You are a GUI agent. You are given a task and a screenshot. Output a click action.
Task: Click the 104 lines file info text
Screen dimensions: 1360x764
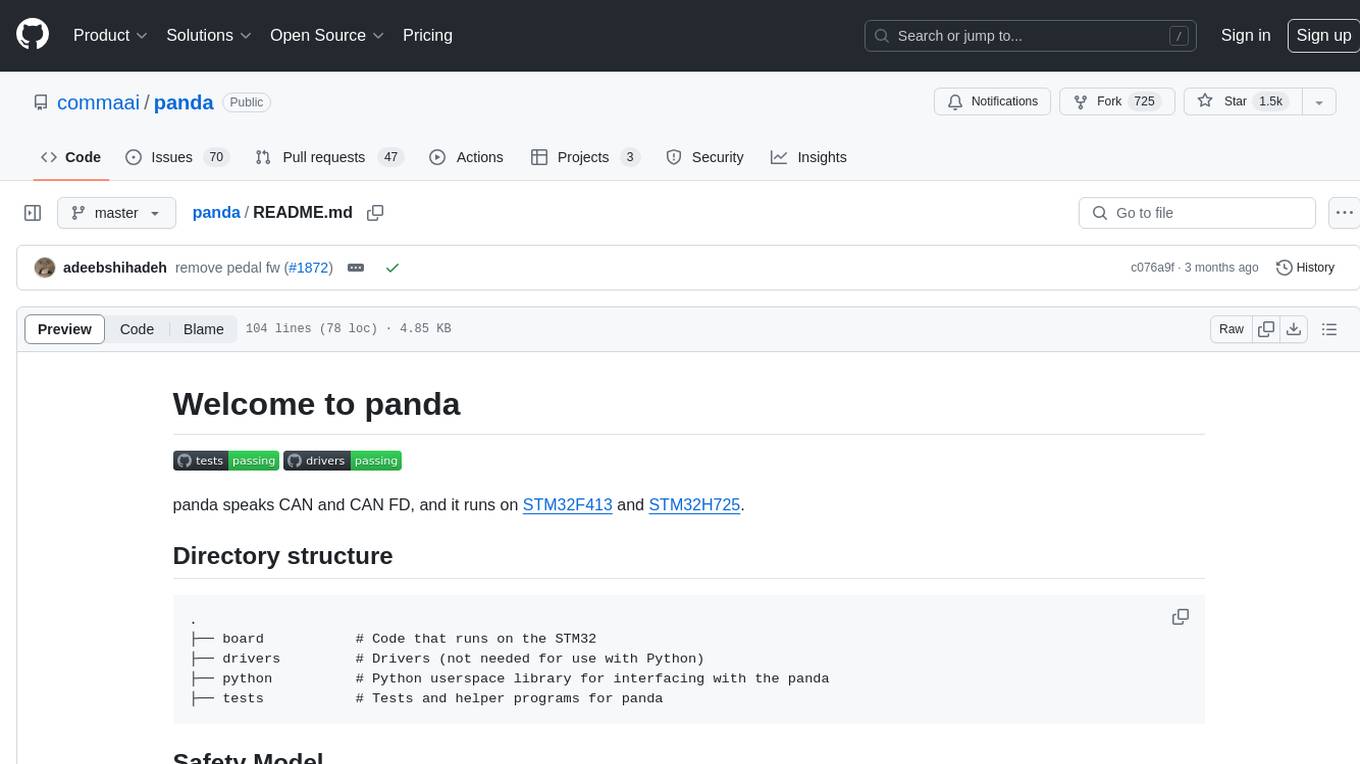click(x=348, y=329)
